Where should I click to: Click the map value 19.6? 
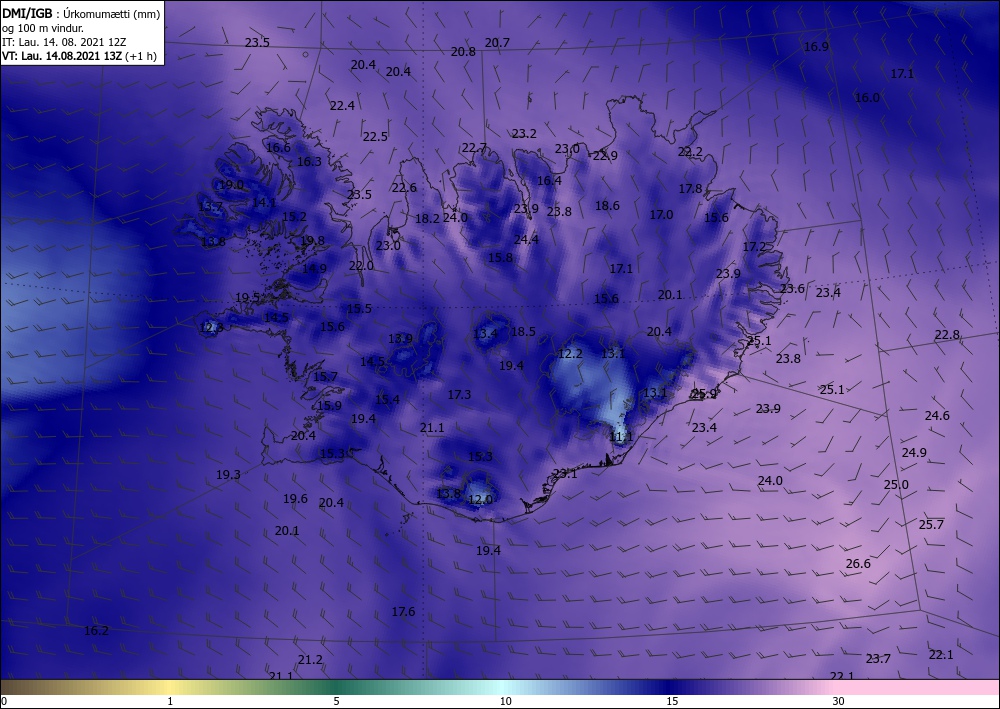point(295,499)
